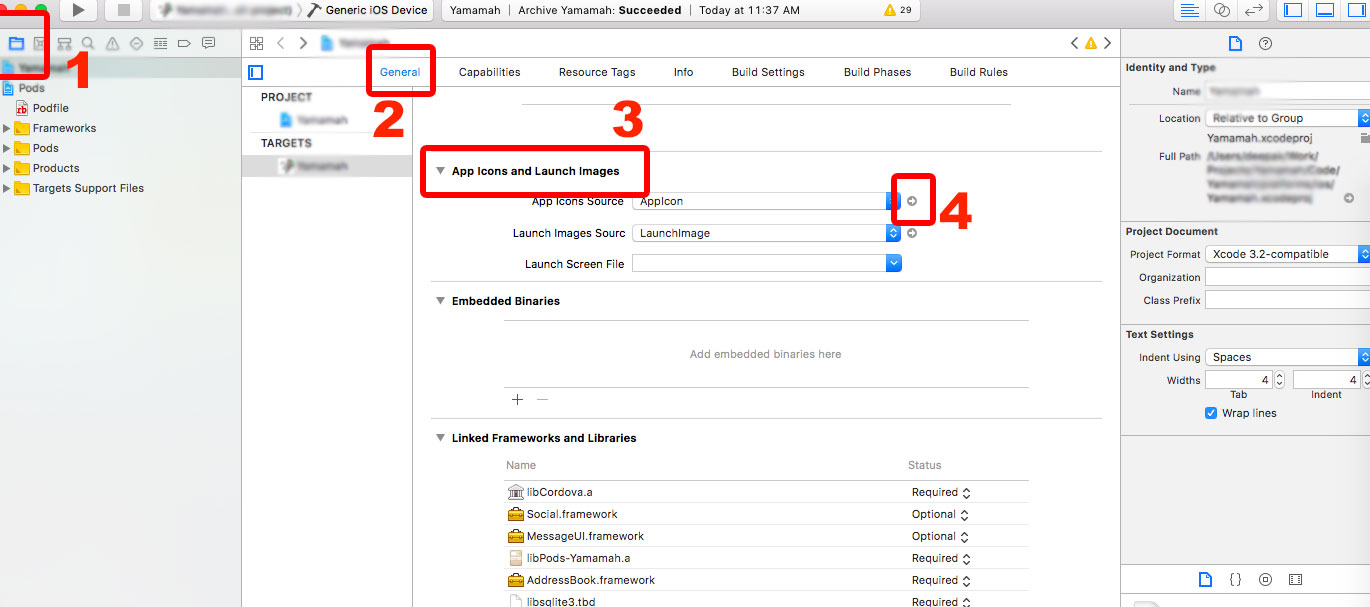Go back with the jump bar left arrow

(281, 43)
